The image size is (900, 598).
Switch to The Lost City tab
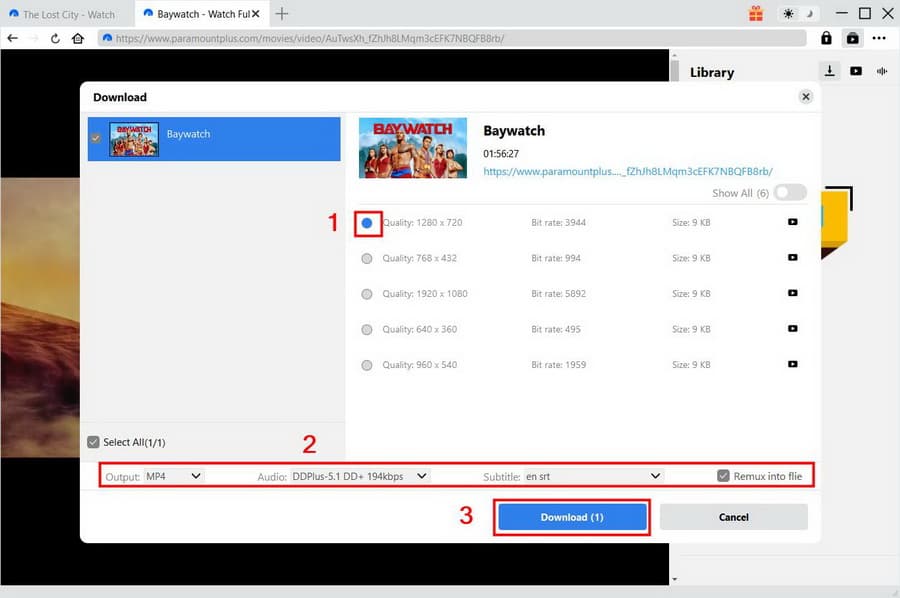click(66, 14)
